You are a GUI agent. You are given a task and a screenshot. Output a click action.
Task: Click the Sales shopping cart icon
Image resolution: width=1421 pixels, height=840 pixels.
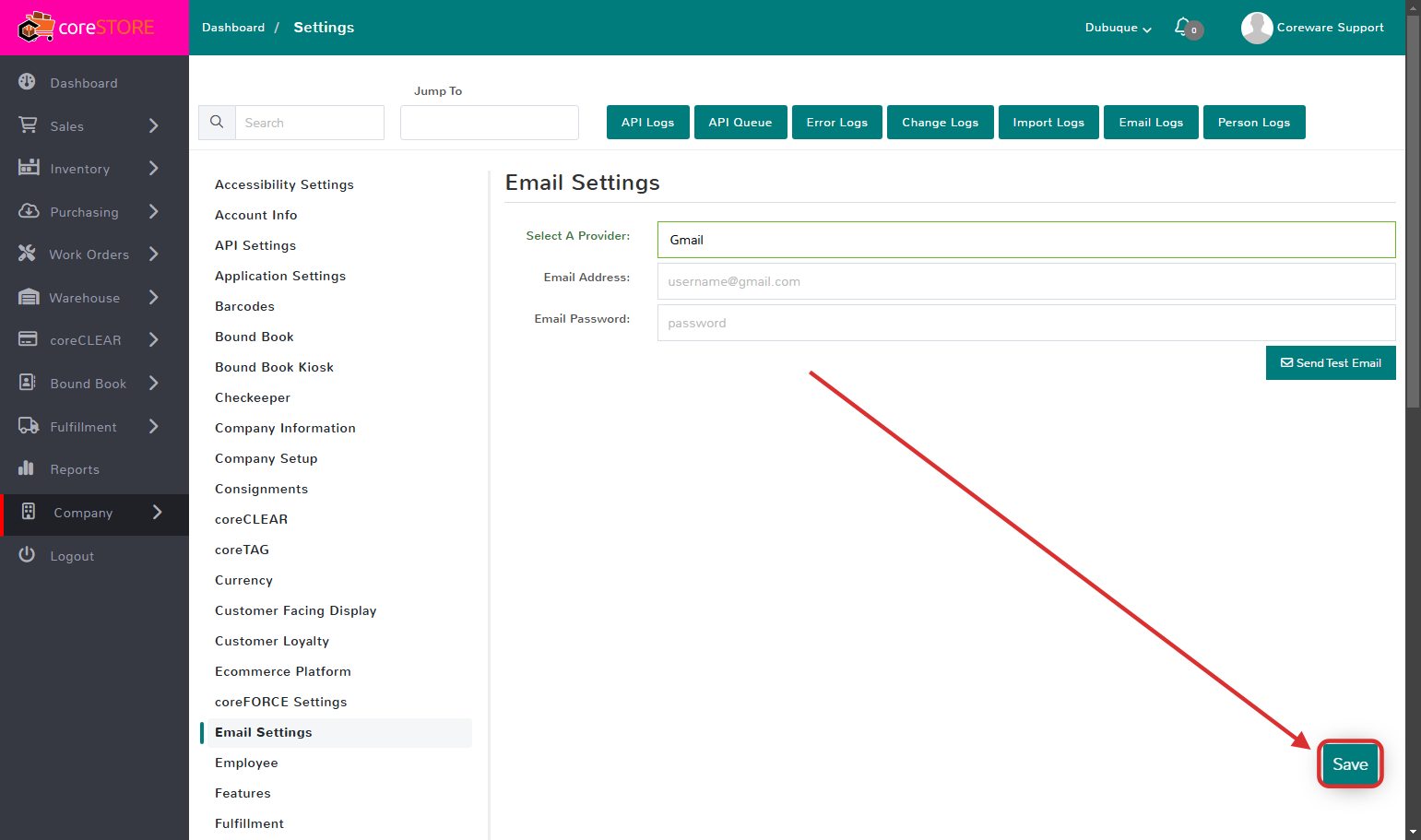pyautogui.click(x=28, y=124)
